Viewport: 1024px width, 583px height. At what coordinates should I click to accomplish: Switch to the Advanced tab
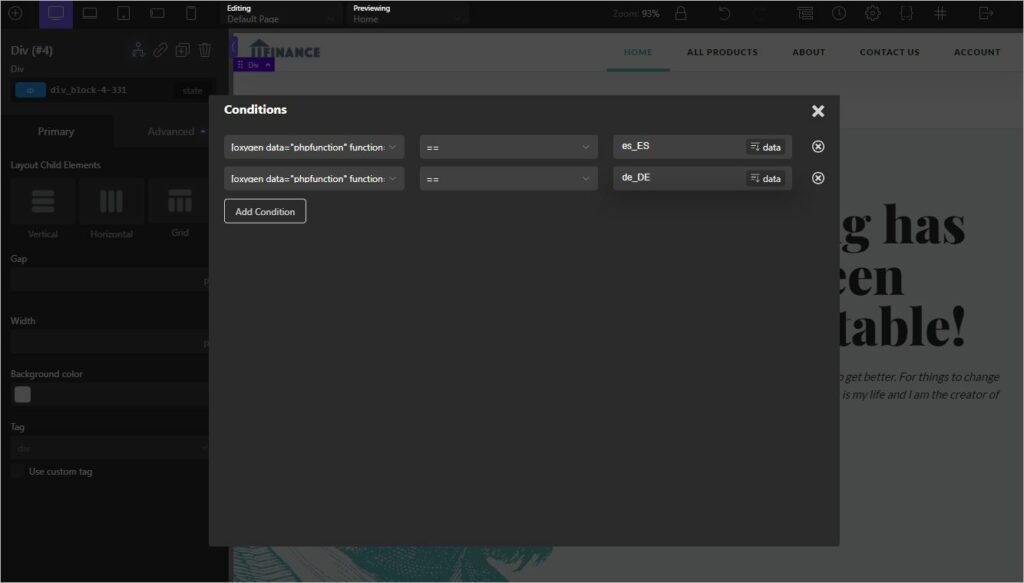171,131
